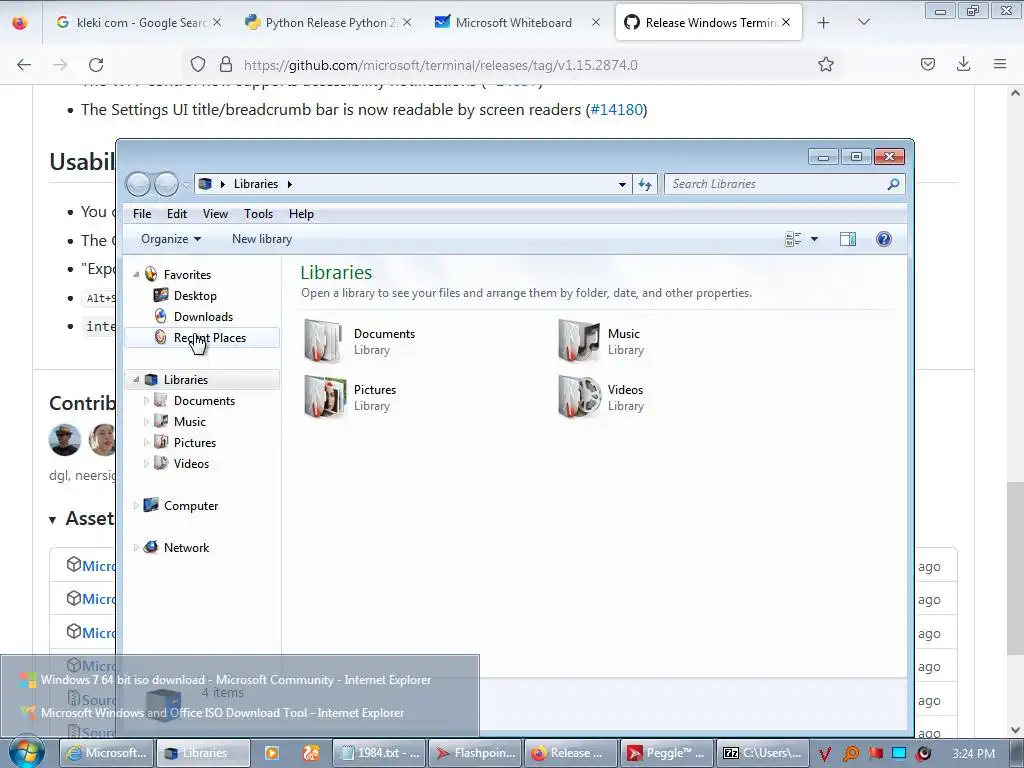Select Recent Places in Favorites

pyautogui.click(x=202, y=338)
